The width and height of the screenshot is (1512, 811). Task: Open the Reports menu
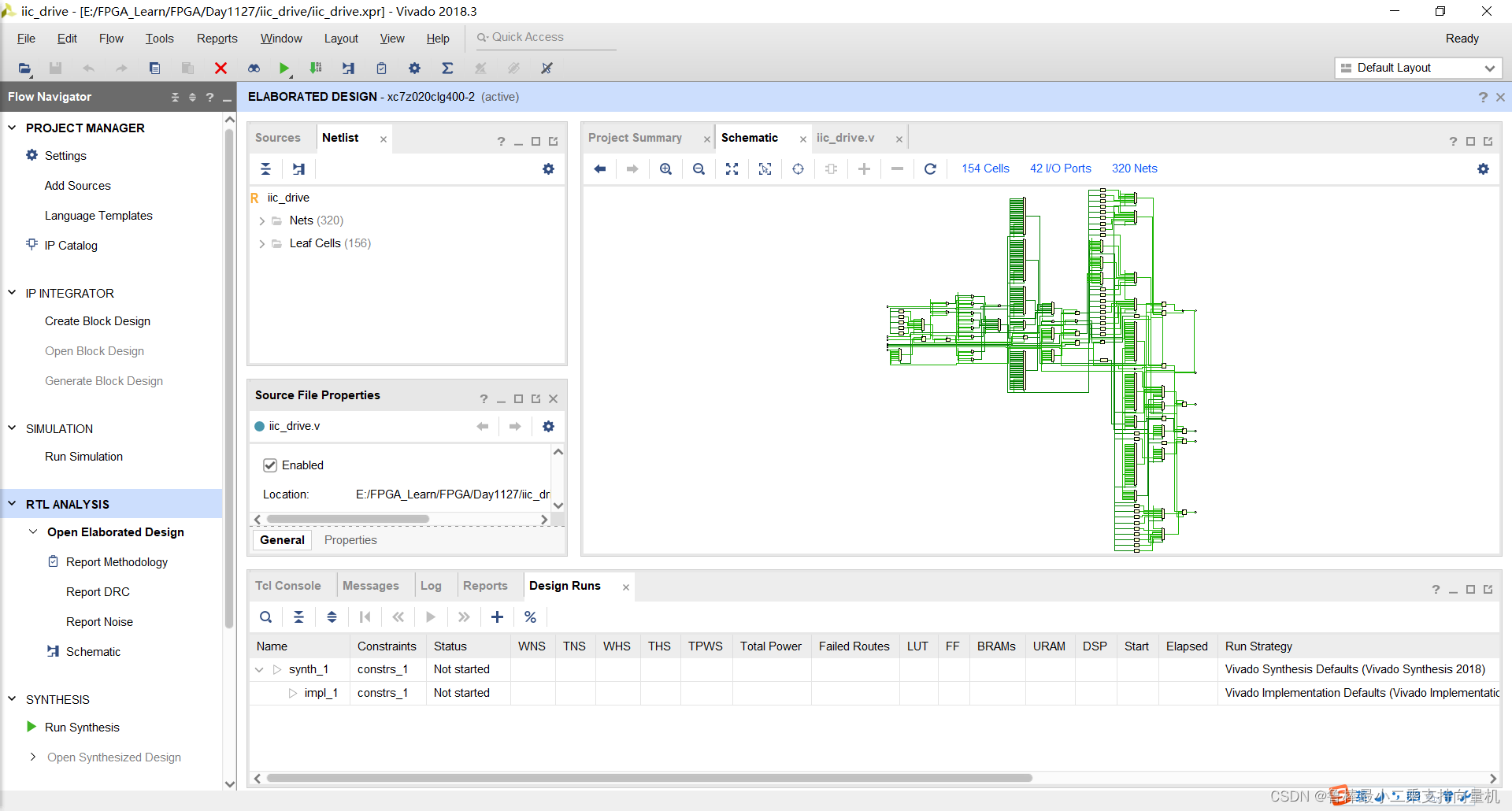pyautogui.click(x=217, y=39)
